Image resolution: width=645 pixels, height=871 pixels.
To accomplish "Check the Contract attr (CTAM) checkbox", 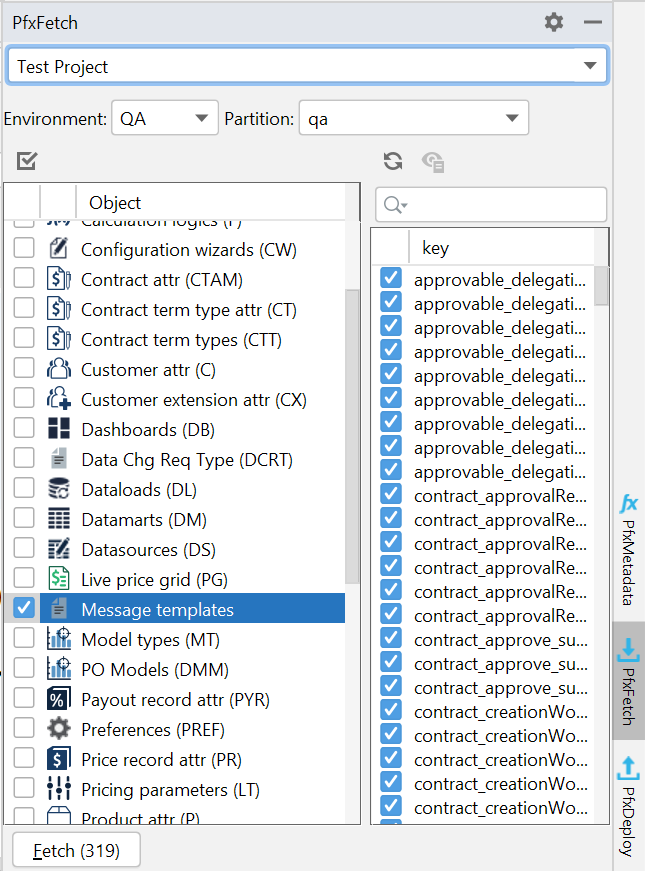I will tap(24, 278).
